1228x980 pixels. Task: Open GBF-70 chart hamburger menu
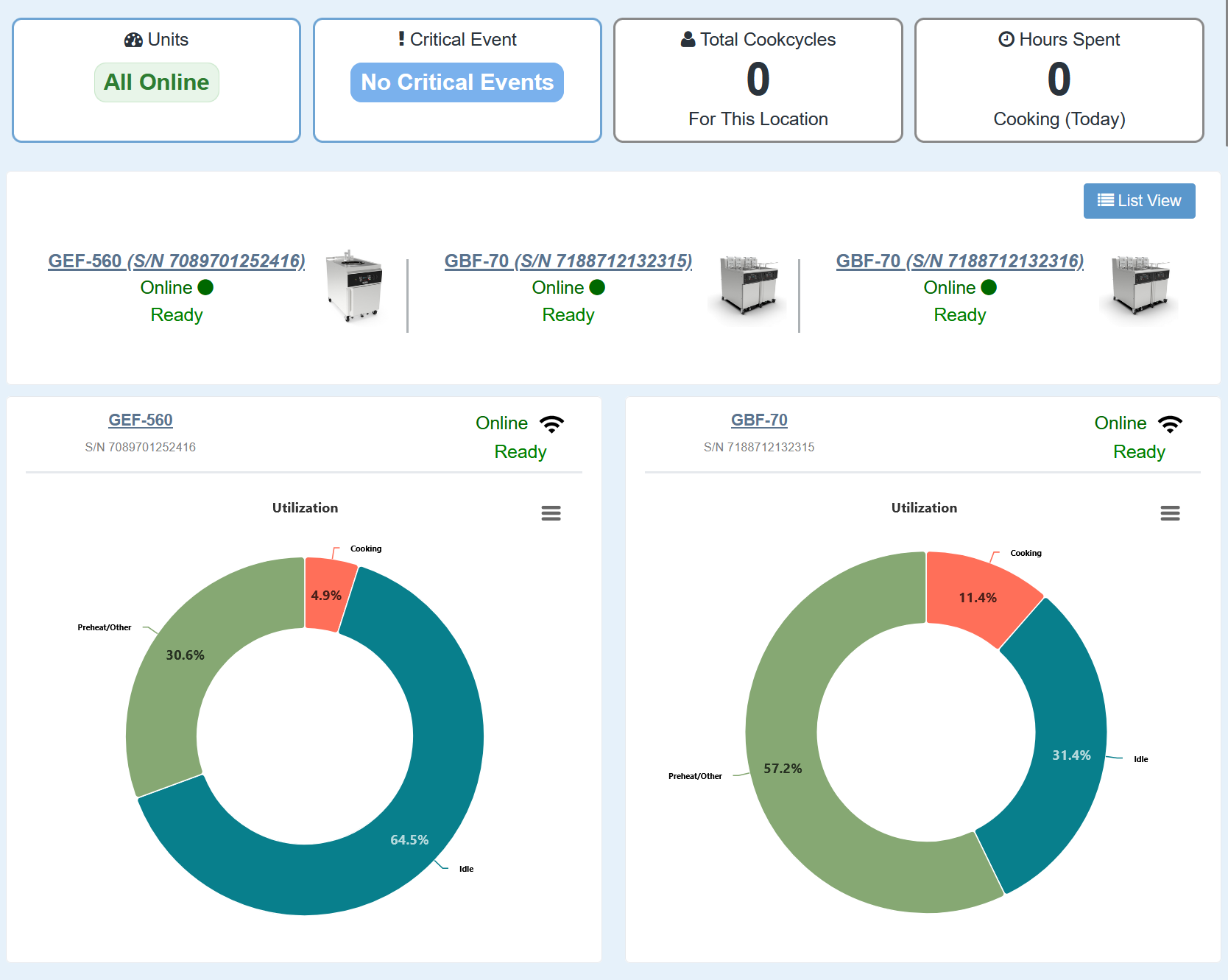pyautogui.click(x=1170, y=513)
